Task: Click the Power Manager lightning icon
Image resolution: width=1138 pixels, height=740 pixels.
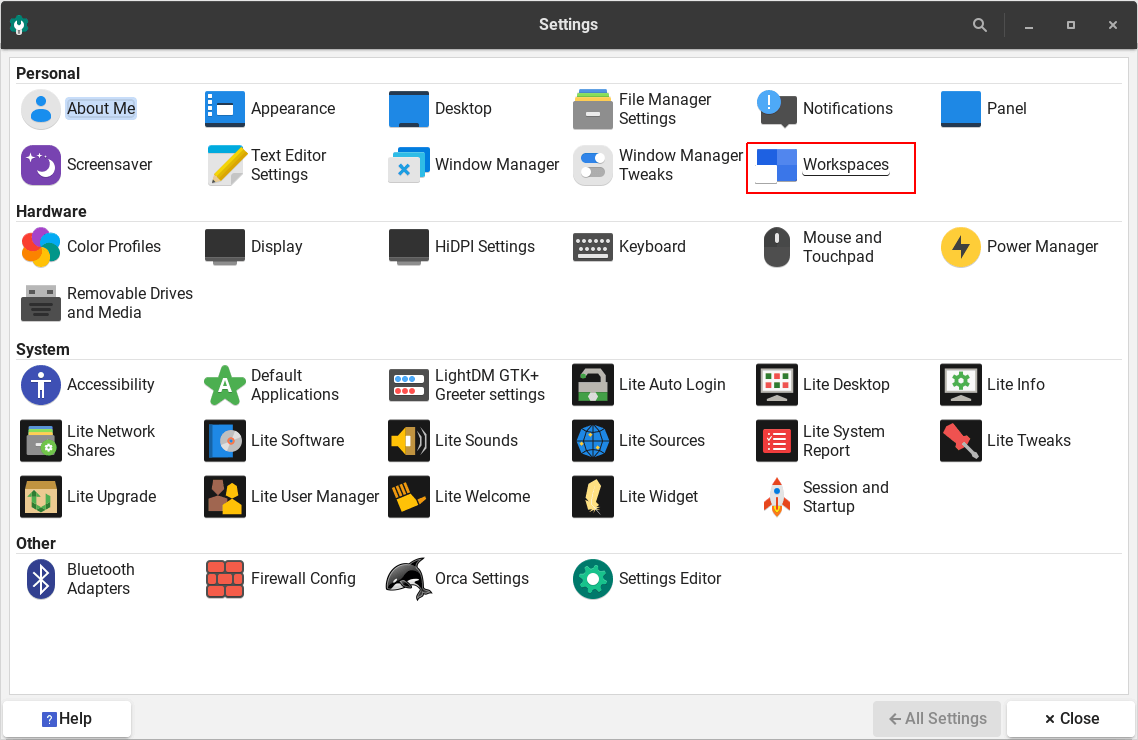Action: (x=961, y=247)
